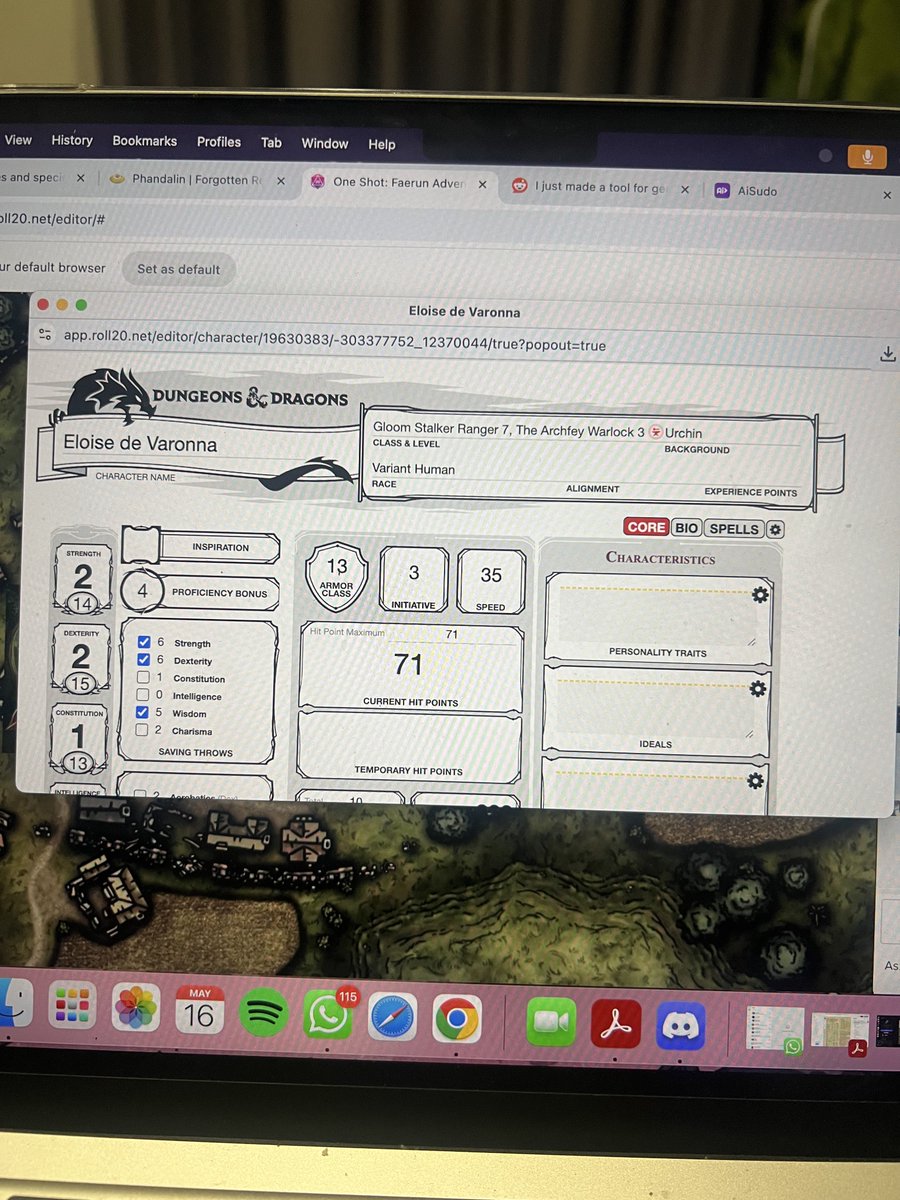Image resolution: width=900 pixels, height=1200 pixels.
Task: Roll the Wisdom saving throw label
Action: [x=190, y=714]
